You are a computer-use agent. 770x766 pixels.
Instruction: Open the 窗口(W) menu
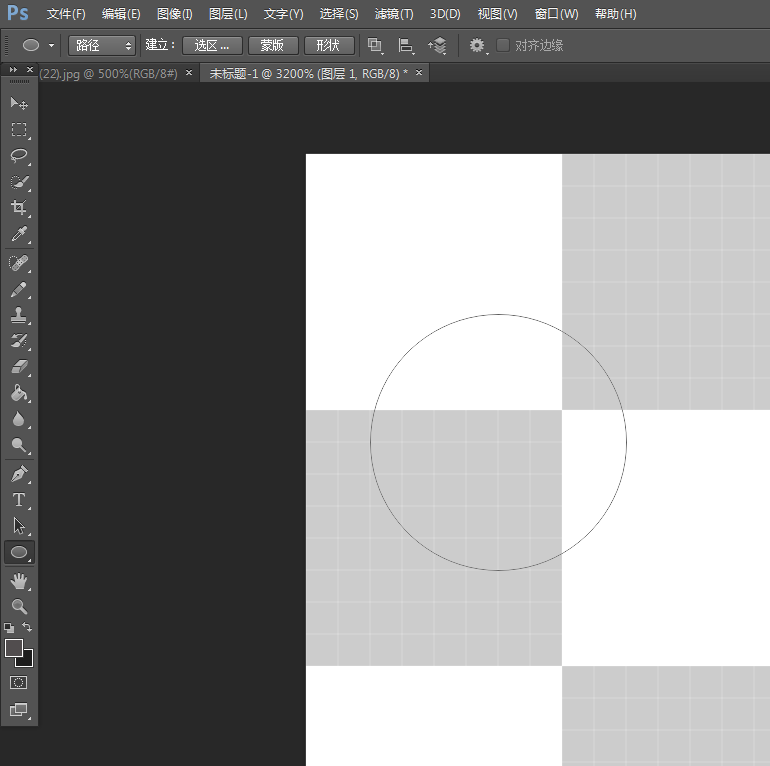point(556,14)
